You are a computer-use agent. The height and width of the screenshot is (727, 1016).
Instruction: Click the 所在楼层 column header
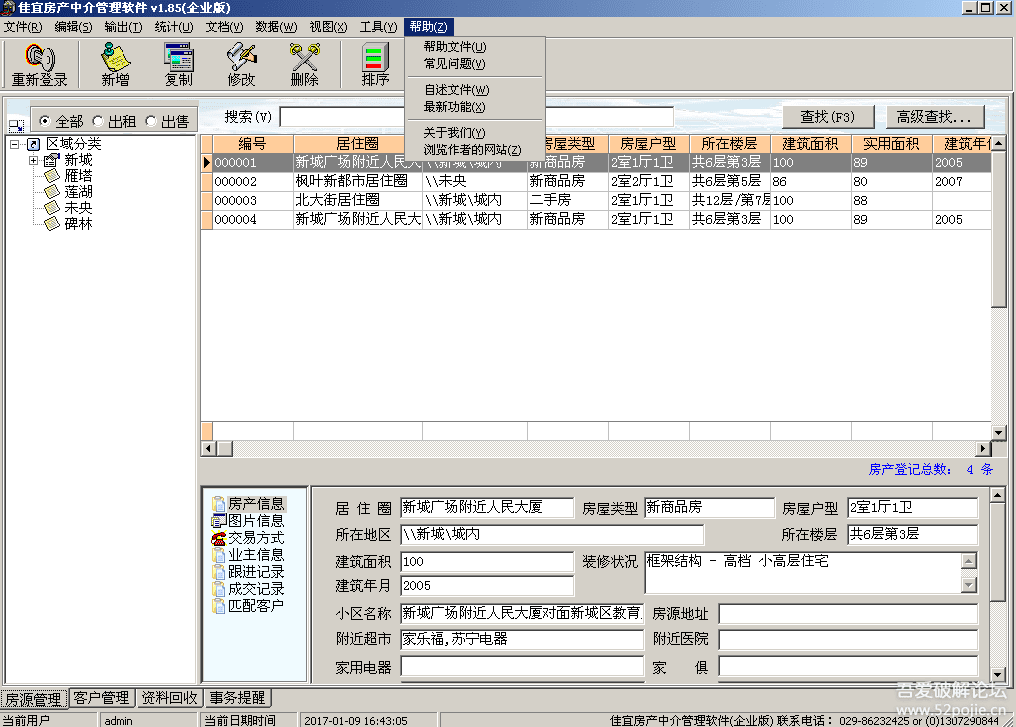tap(730, 144)
